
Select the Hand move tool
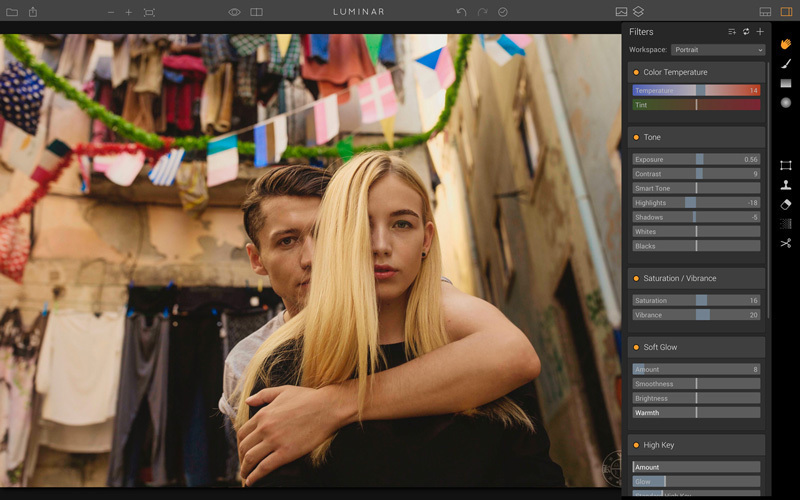pos(786,44)
